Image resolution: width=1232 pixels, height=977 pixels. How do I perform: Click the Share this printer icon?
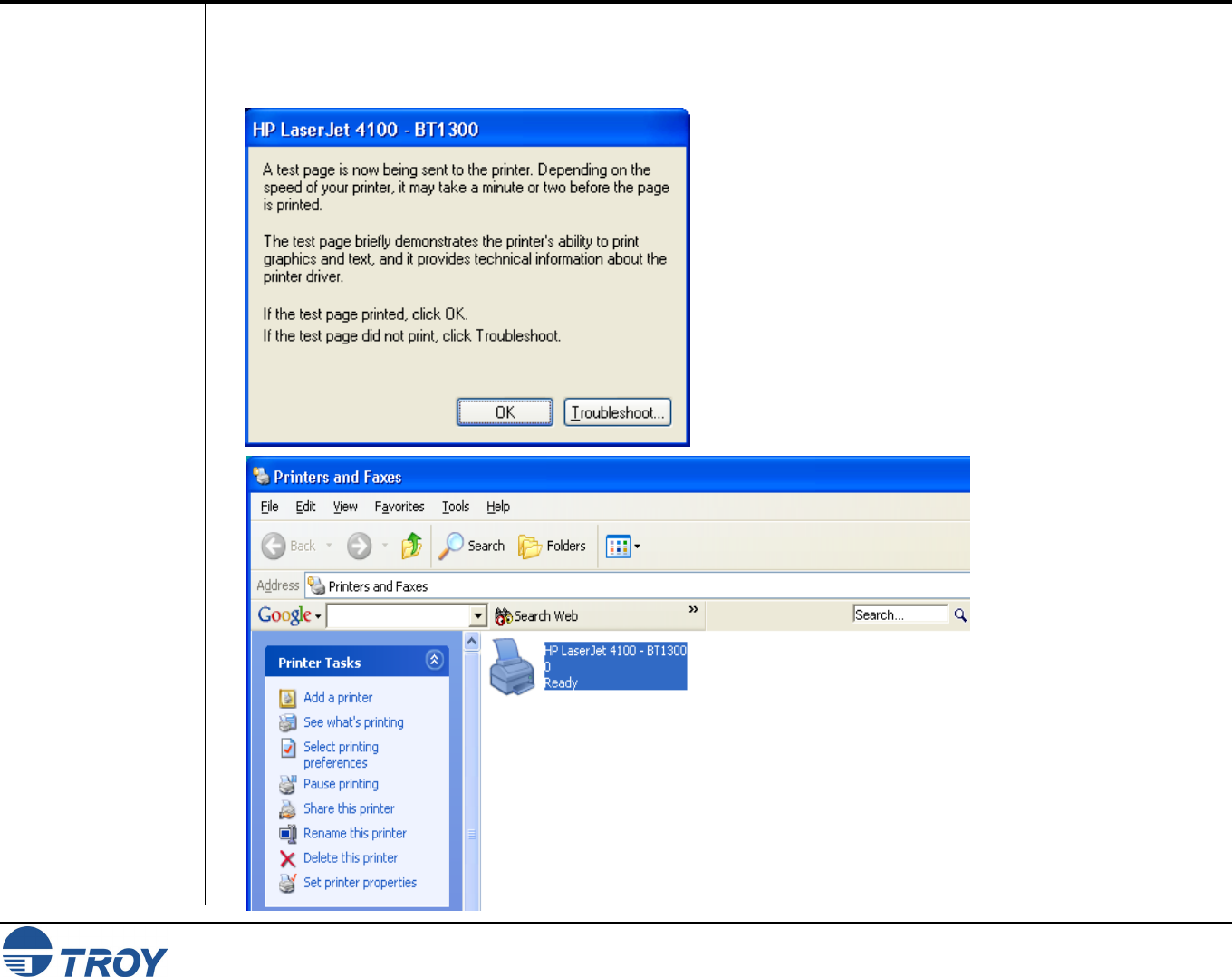287,809
